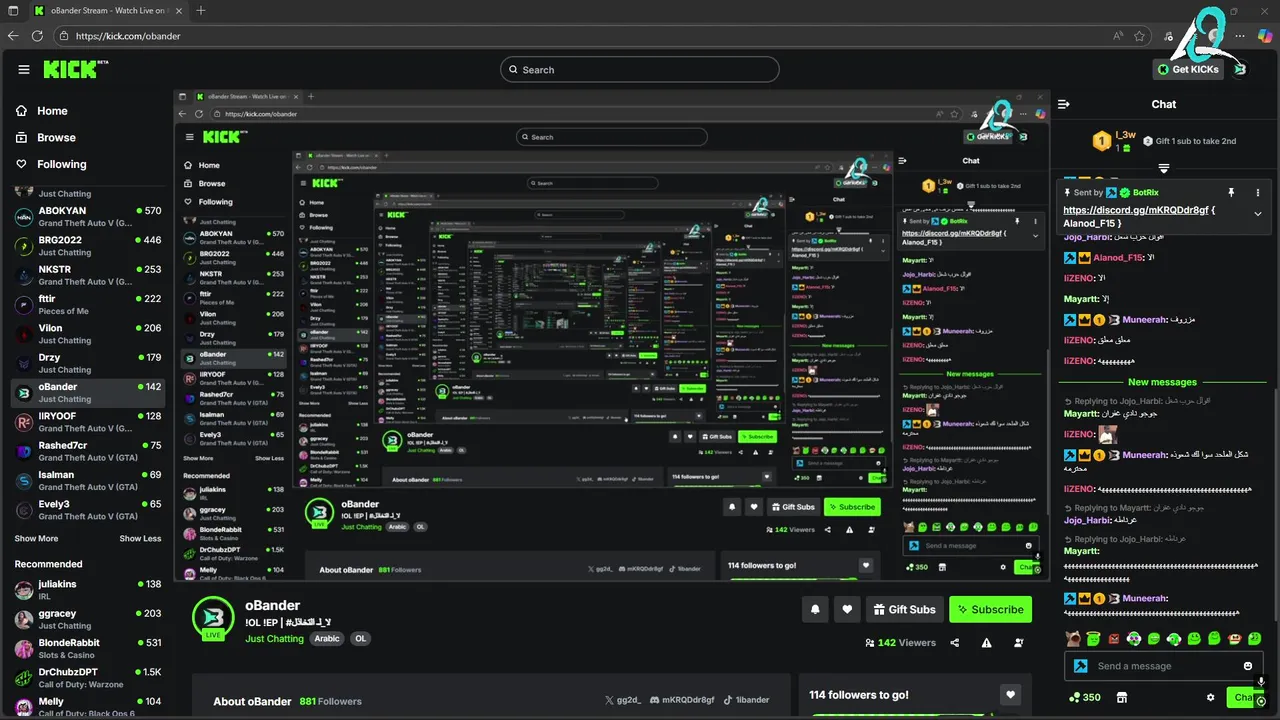Image resolution: width=1280 pixels, height=720 pixels.
Task: Click the Get KICKs button
Action: coord(1188,69)
